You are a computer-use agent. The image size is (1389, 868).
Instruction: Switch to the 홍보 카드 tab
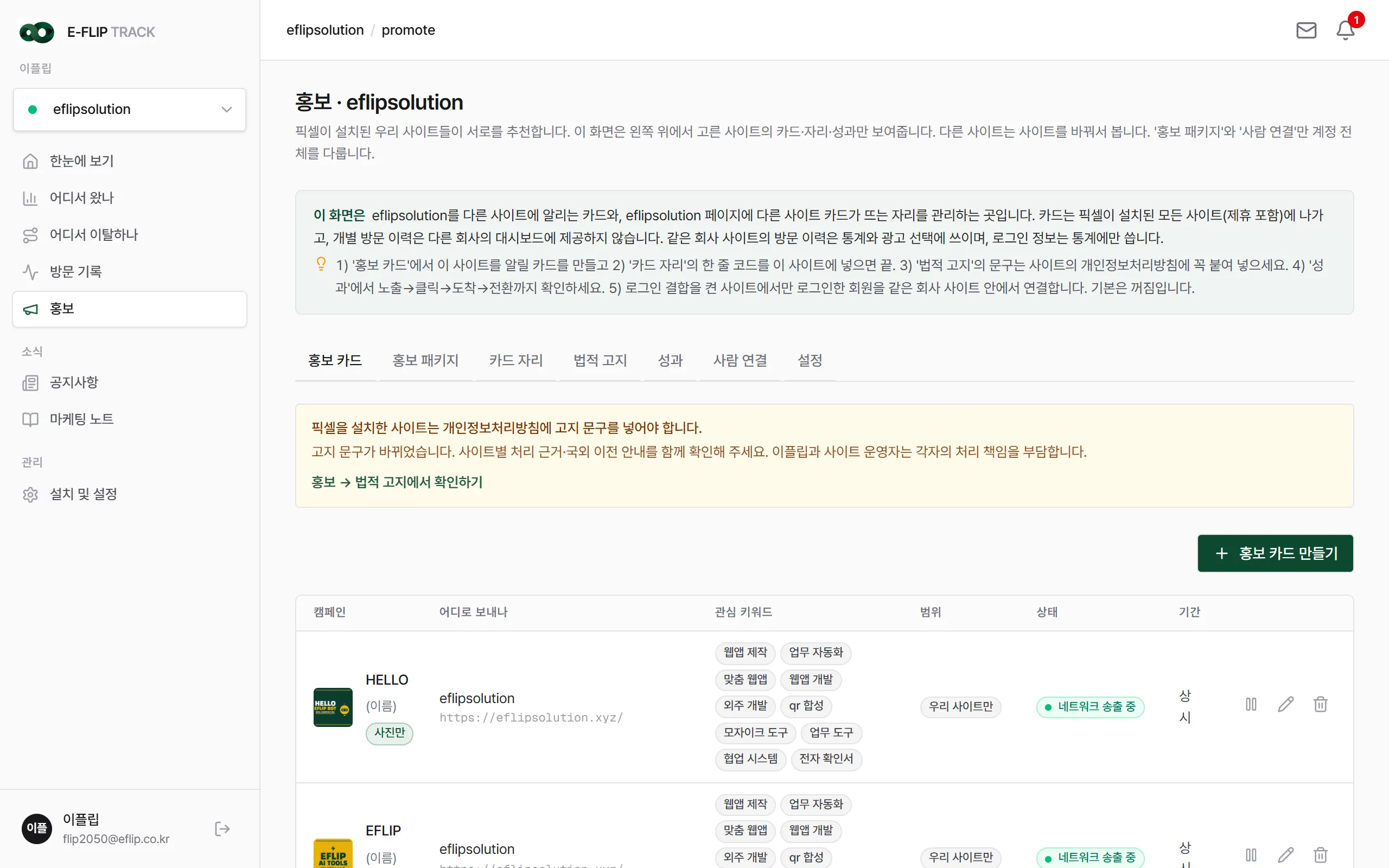(x=335, y=361)
